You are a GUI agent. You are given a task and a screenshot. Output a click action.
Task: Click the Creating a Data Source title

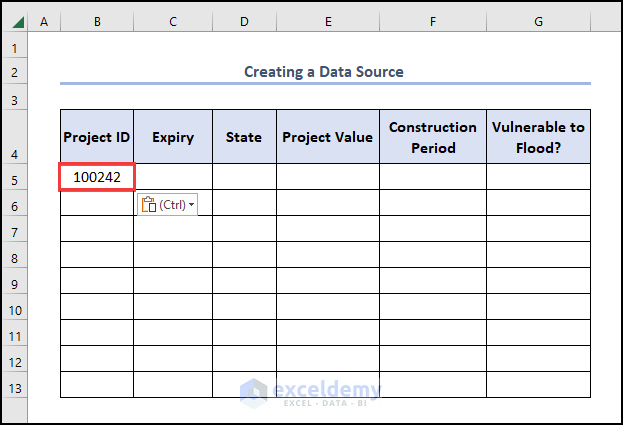click(324, 72)
